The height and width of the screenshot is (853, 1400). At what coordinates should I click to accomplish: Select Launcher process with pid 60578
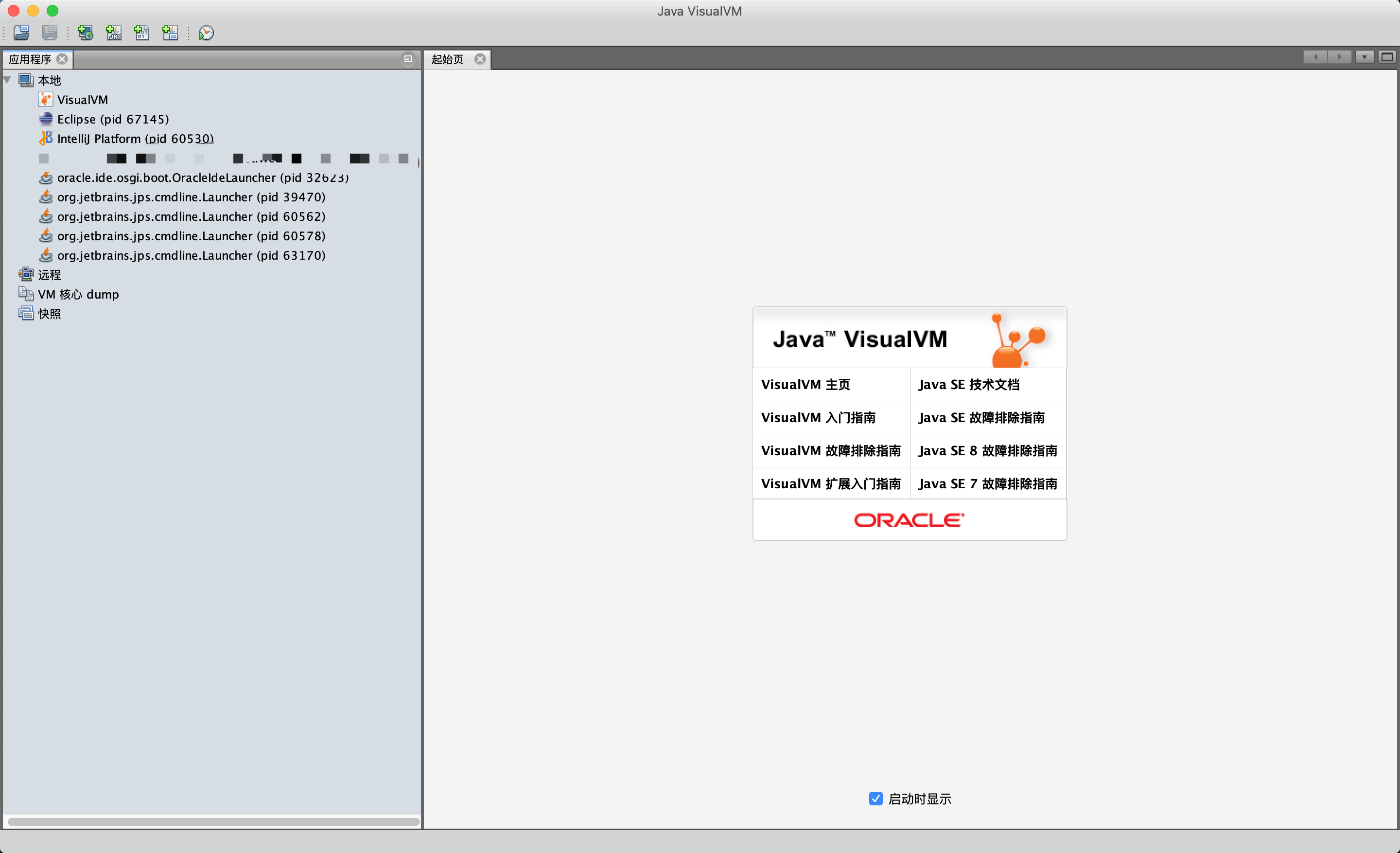click(192, 236)
